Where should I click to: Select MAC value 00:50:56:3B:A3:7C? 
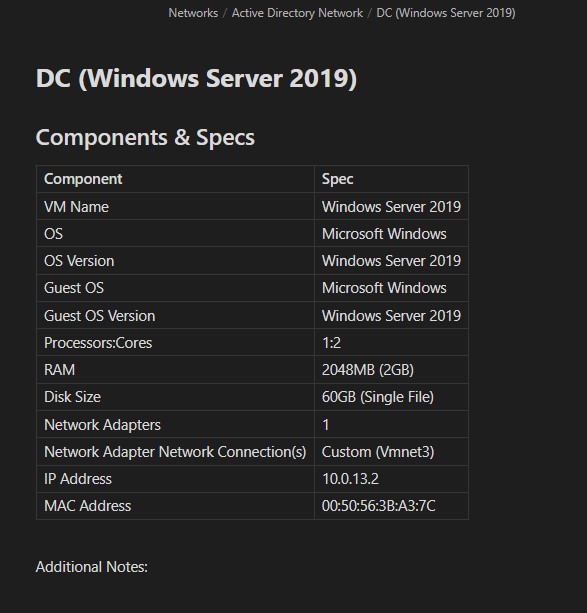(x=378, y=506)
